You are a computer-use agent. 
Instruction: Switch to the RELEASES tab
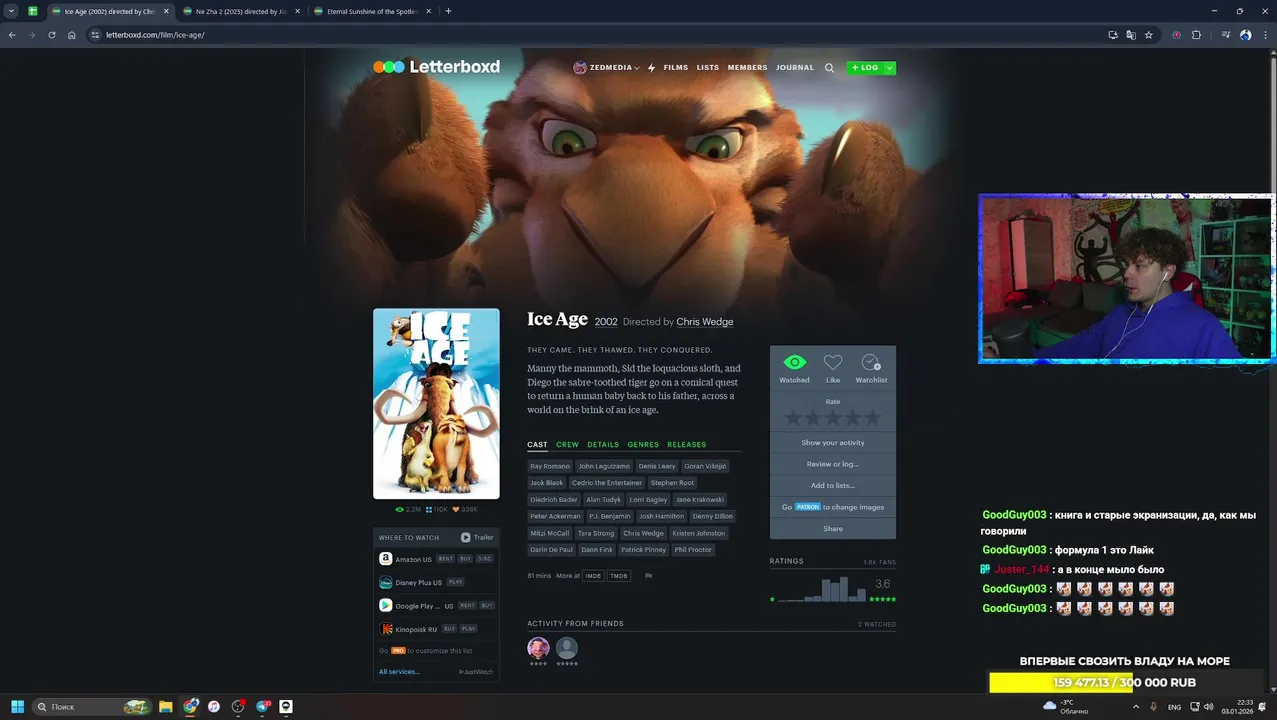point(687,445)
